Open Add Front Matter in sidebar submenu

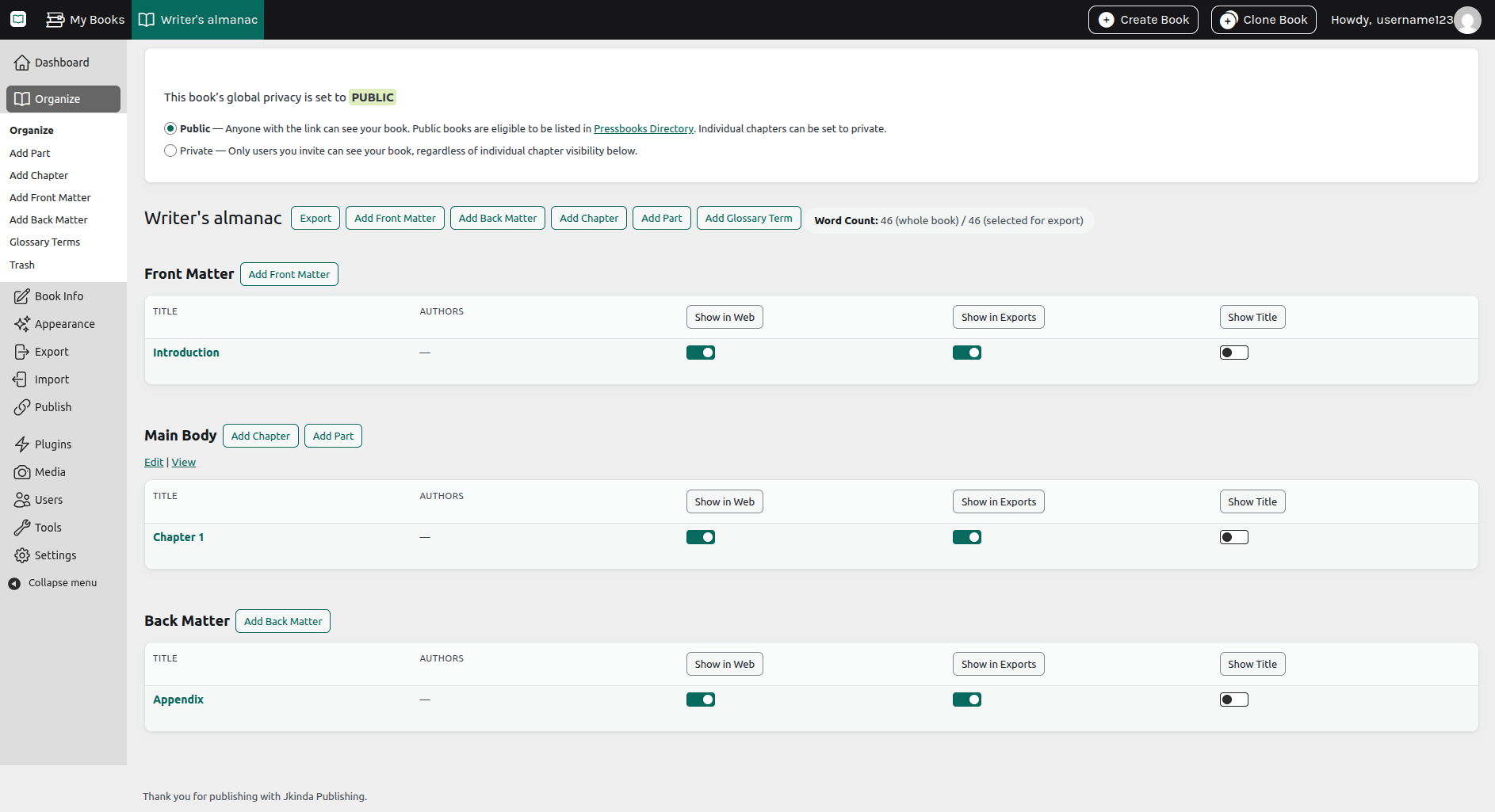pos(50,197)
